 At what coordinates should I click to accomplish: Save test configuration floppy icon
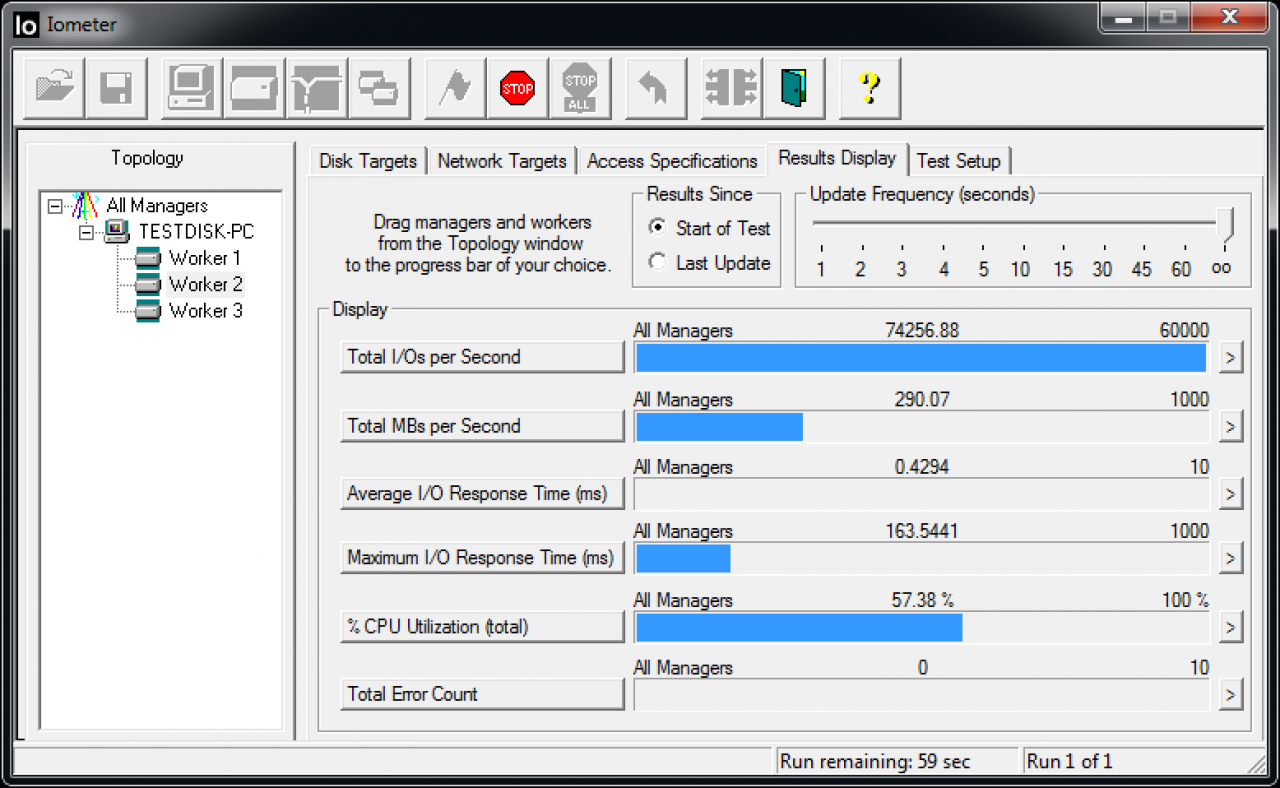coord(116,89)
